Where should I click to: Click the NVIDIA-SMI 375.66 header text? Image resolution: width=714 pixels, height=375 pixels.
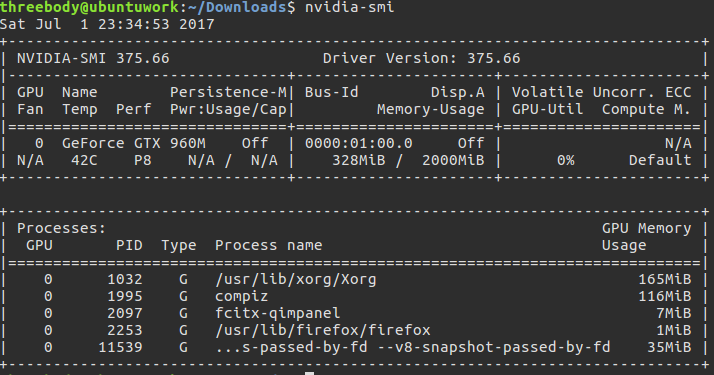(x=93, y=58)
